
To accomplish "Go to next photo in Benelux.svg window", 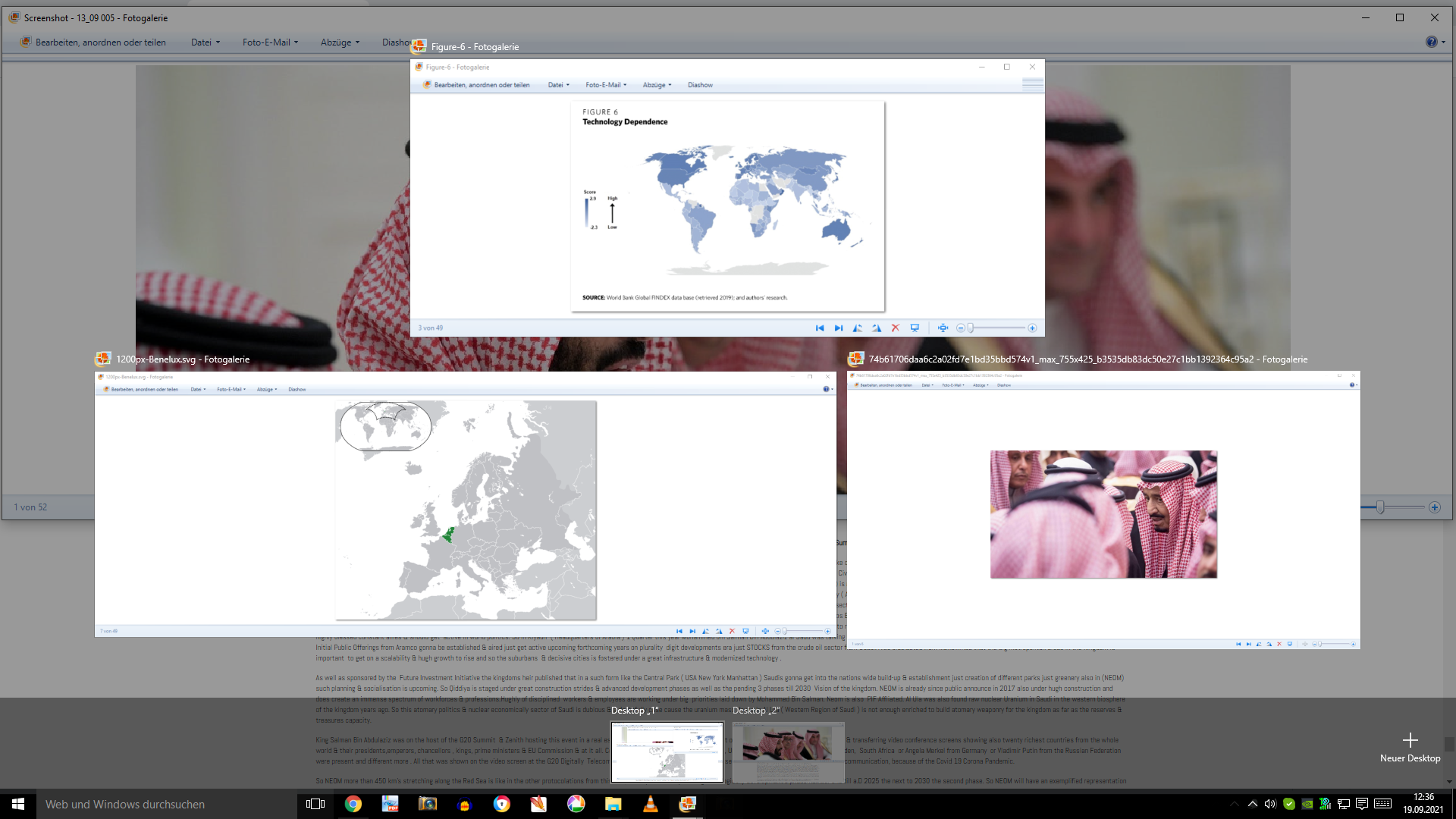I will pyautogui.click(x=692, y=631).
